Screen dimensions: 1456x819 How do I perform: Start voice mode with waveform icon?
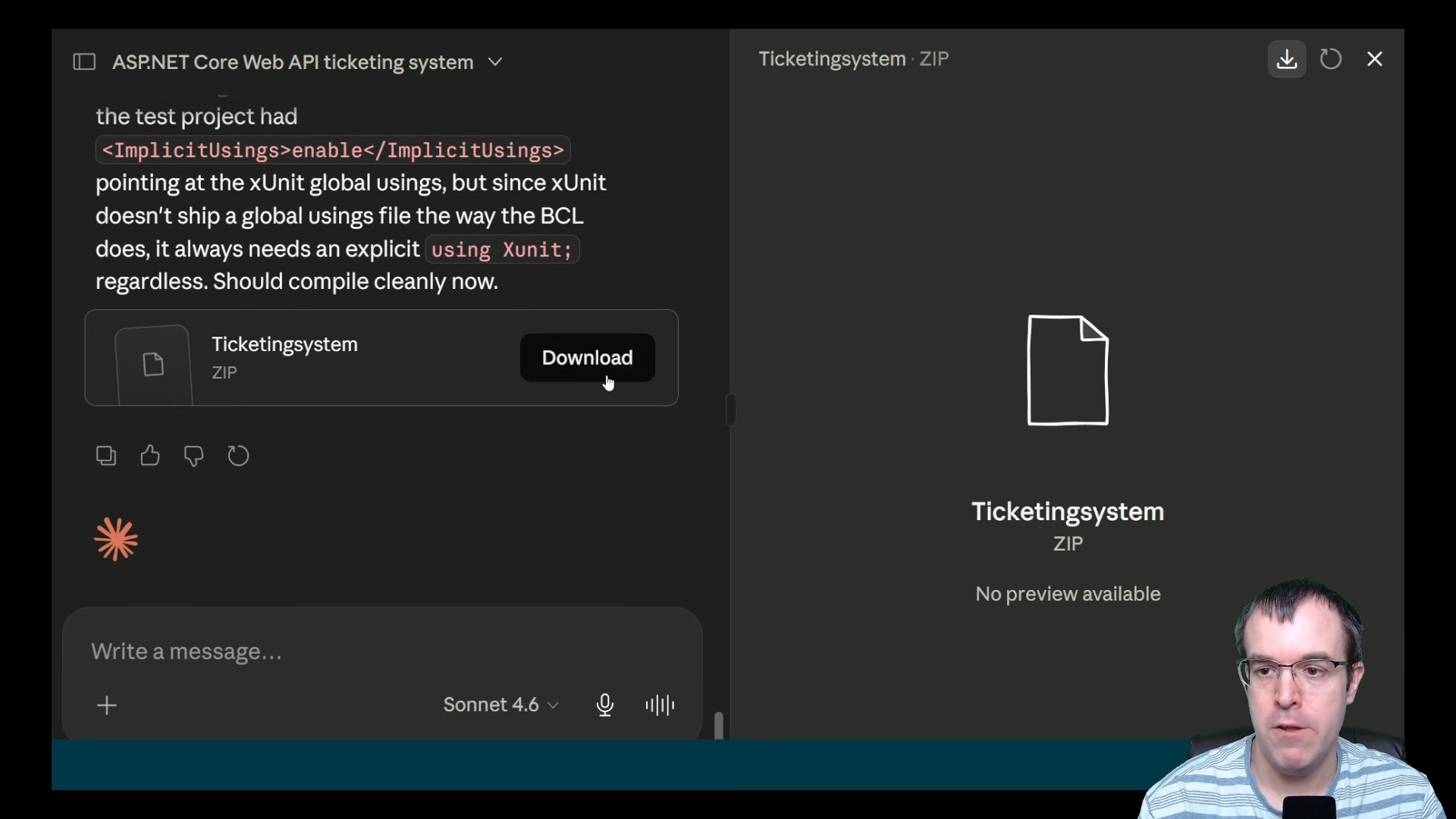tap(660, 705)
